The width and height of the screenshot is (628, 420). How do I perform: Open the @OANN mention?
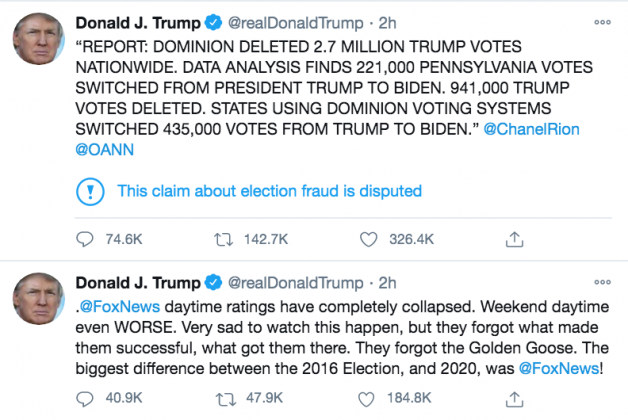coord(104,149)
